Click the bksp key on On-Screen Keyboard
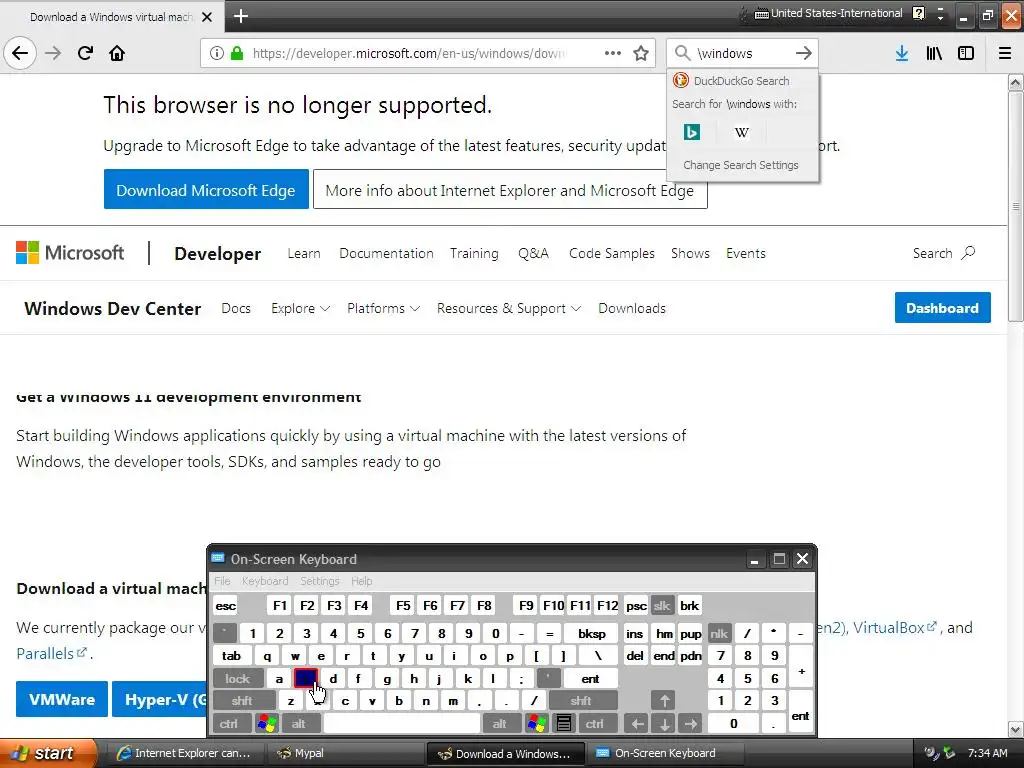The image size is (1024, 768). coord(592,633)
